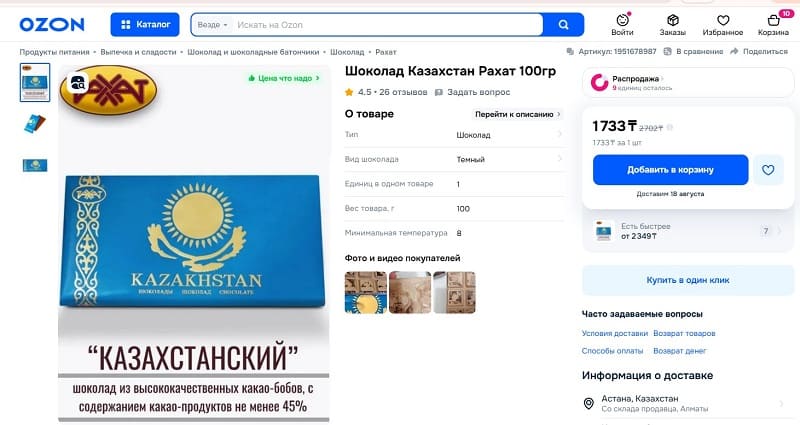Open the first buyer photo thumbnail

click(x=365, y=292)
